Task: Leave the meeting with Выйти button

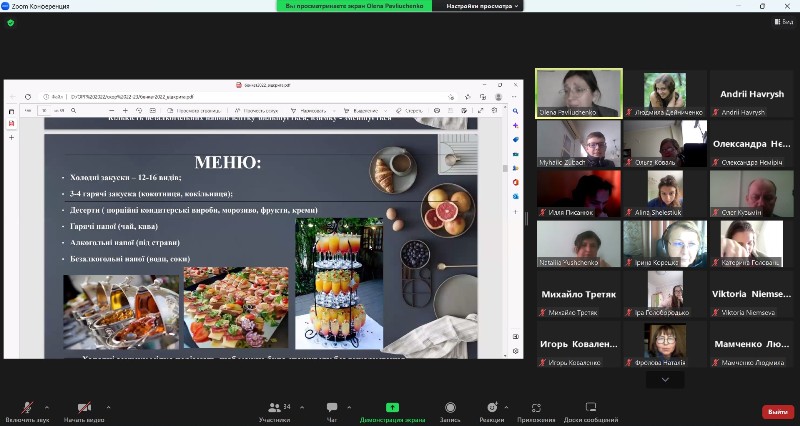Action: coord(778,411)
